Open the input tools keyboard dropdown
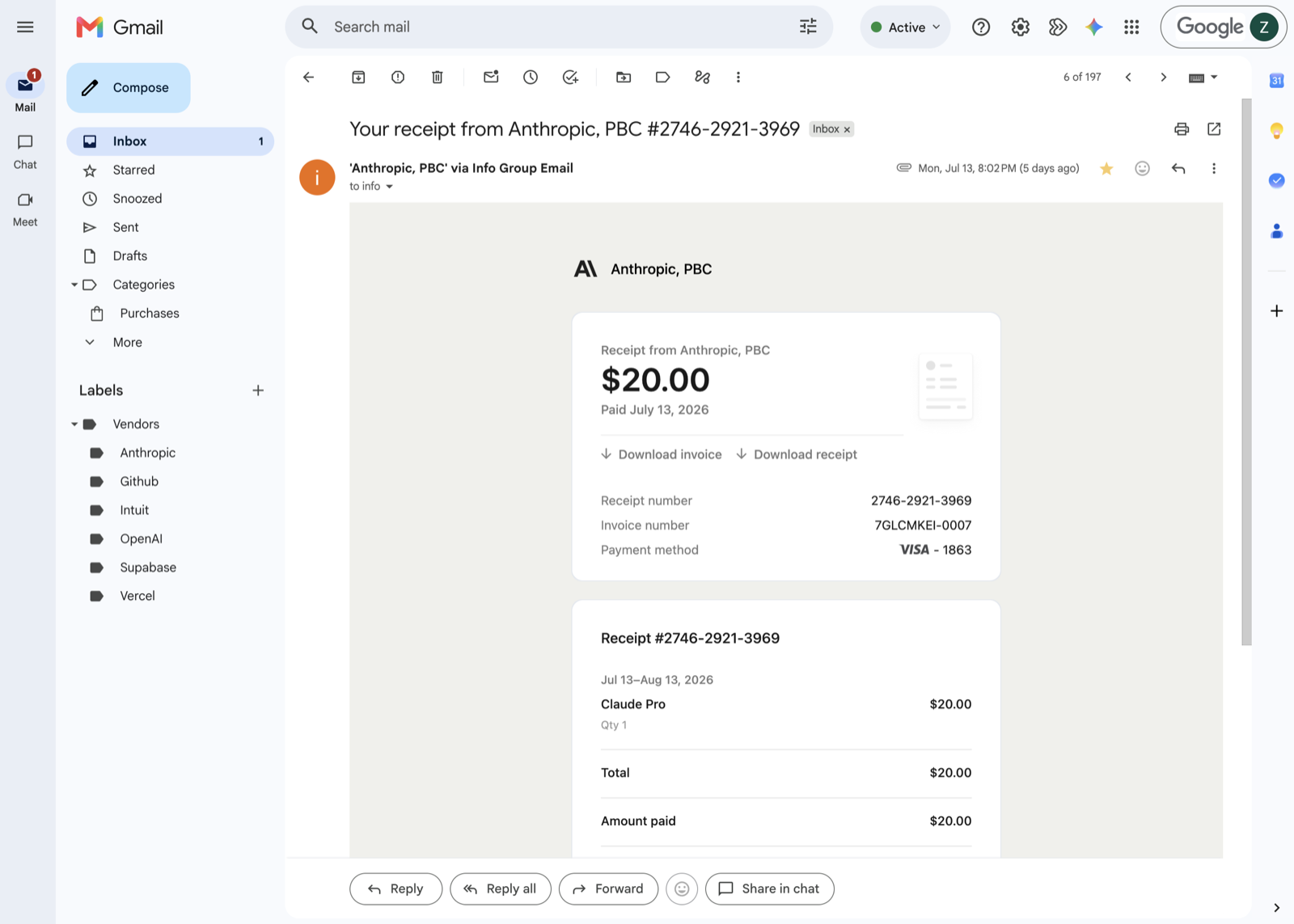The height and width of the screenshot is (924, 1294). pyautogui.click(x=1203, y=77)
